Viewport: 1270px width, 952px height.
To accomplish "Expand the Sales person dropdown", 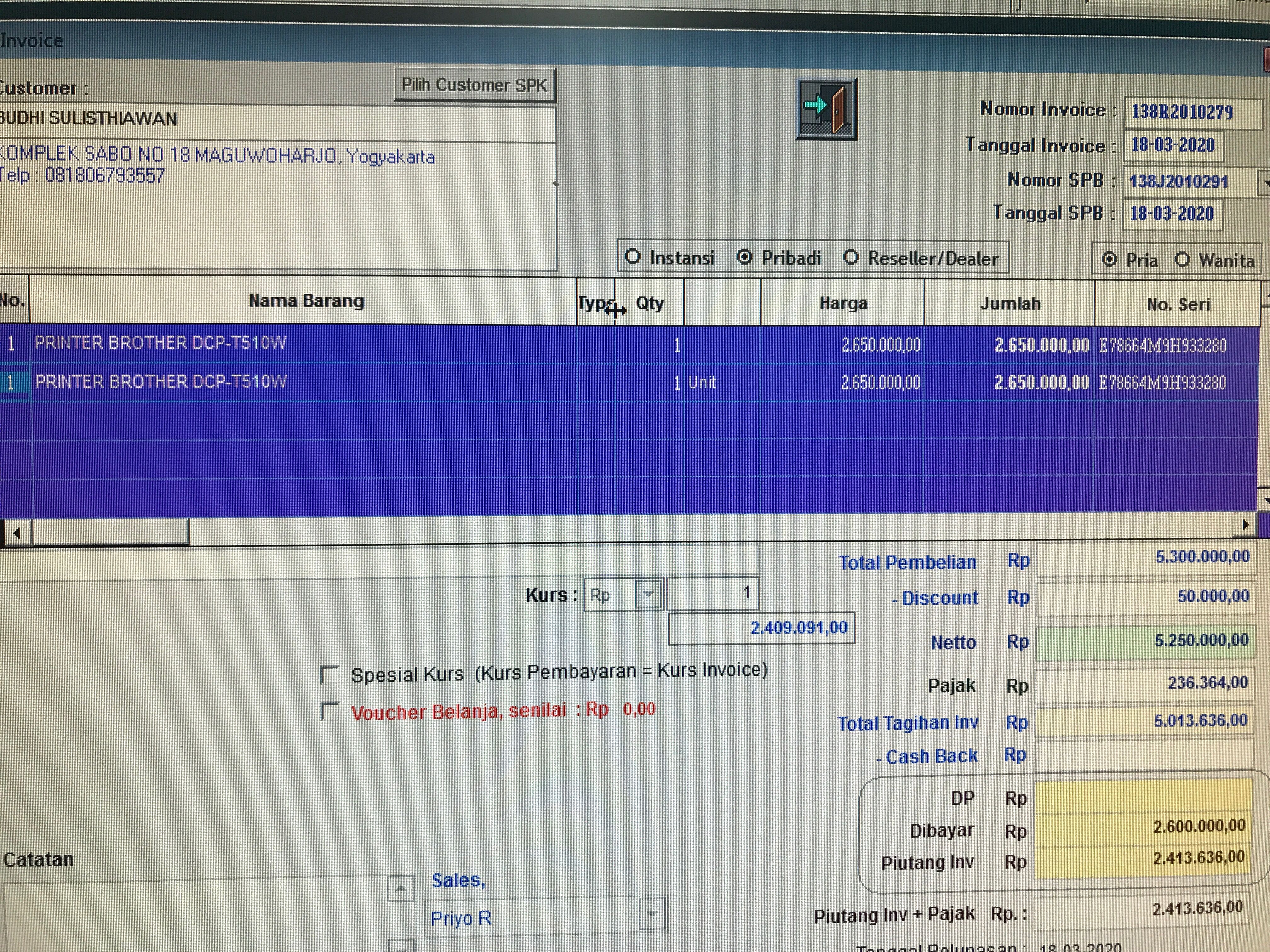I will tap(652, 914).
